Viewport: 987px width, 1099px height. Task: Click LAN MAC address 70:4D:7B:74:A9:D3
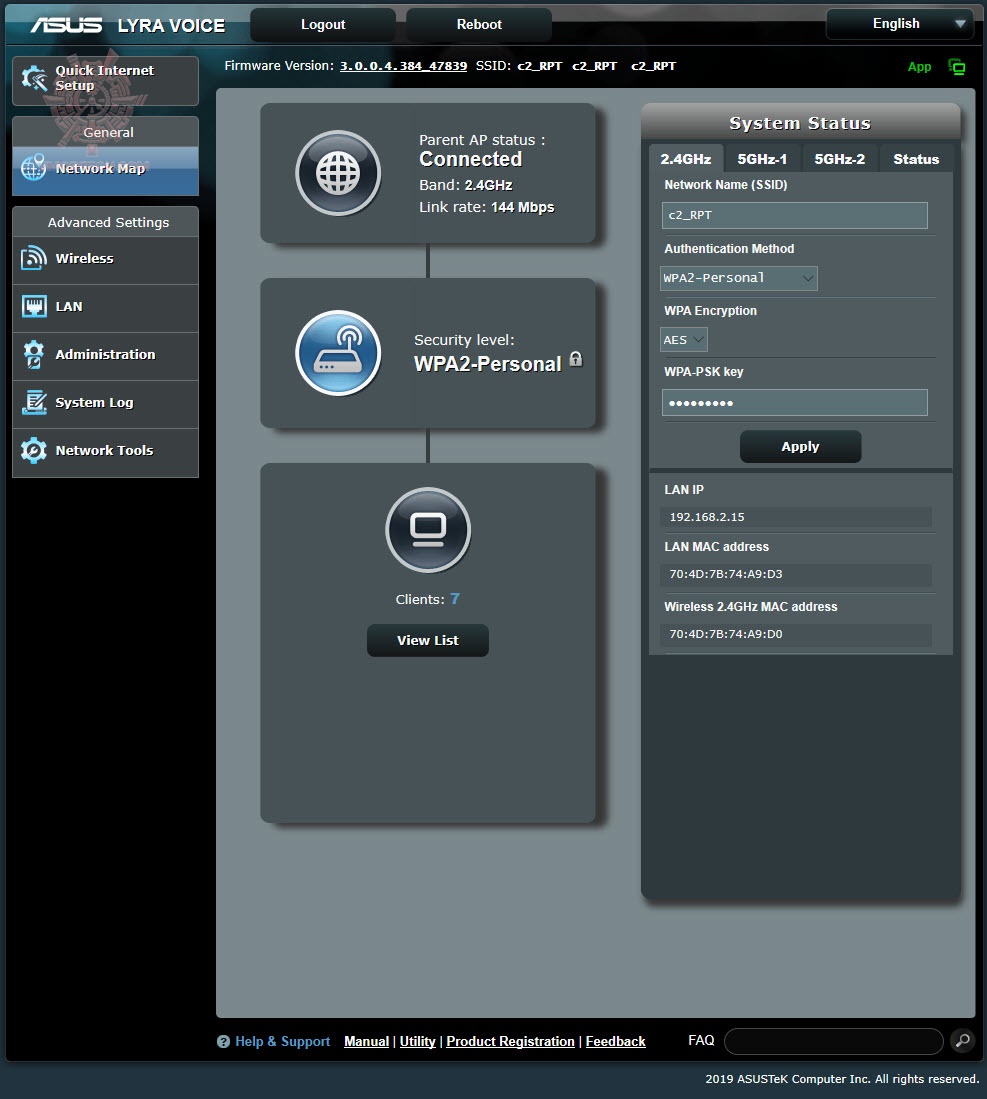point(726,574)
